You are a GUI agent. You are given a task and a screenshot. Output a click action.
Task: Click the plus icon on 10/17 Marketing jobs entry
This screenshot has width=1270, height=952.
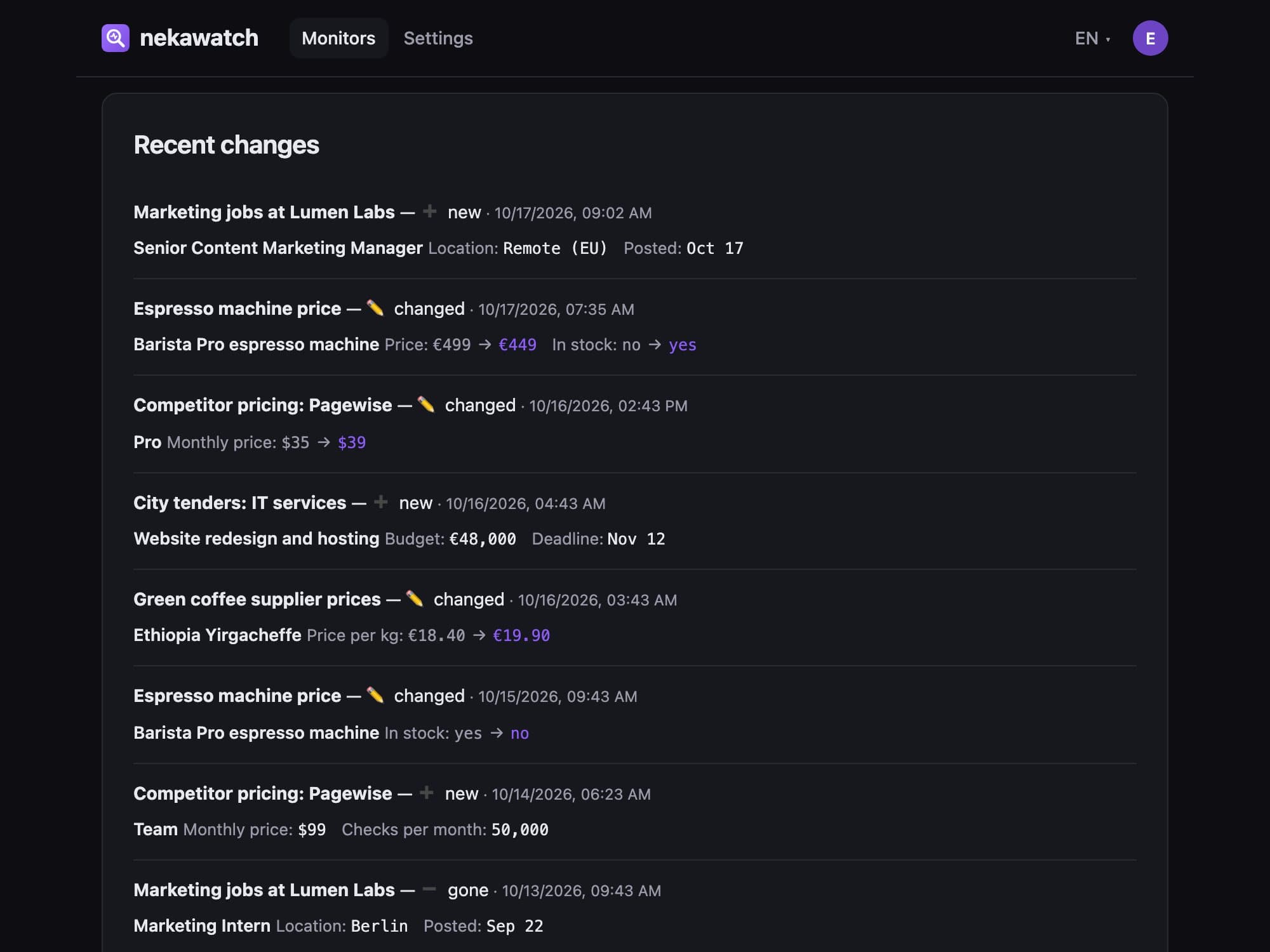430,211
